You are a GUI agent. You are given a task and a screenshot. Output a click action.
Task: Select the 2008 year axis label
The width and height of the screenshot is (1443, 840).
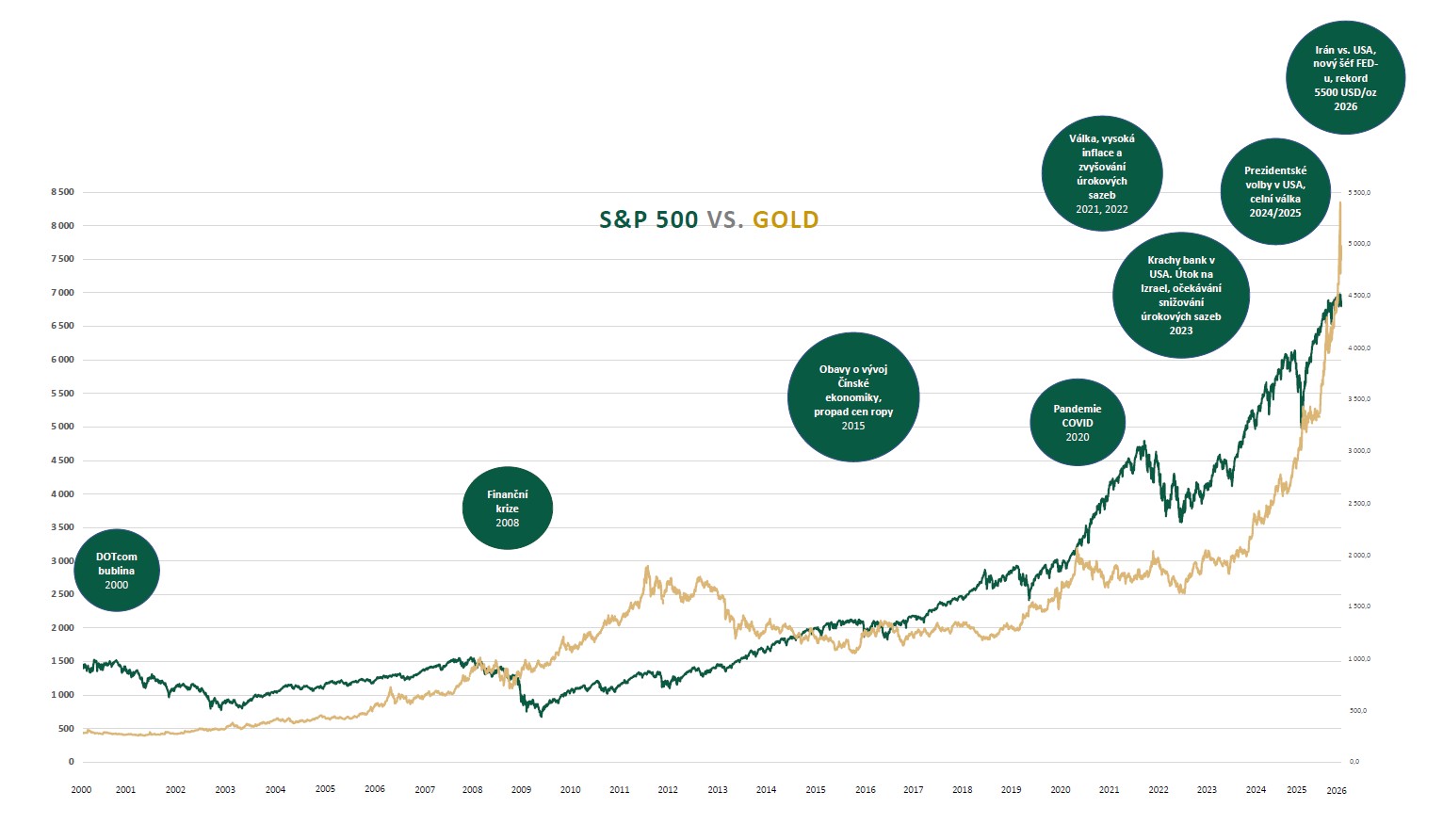[x=473, y=790]
